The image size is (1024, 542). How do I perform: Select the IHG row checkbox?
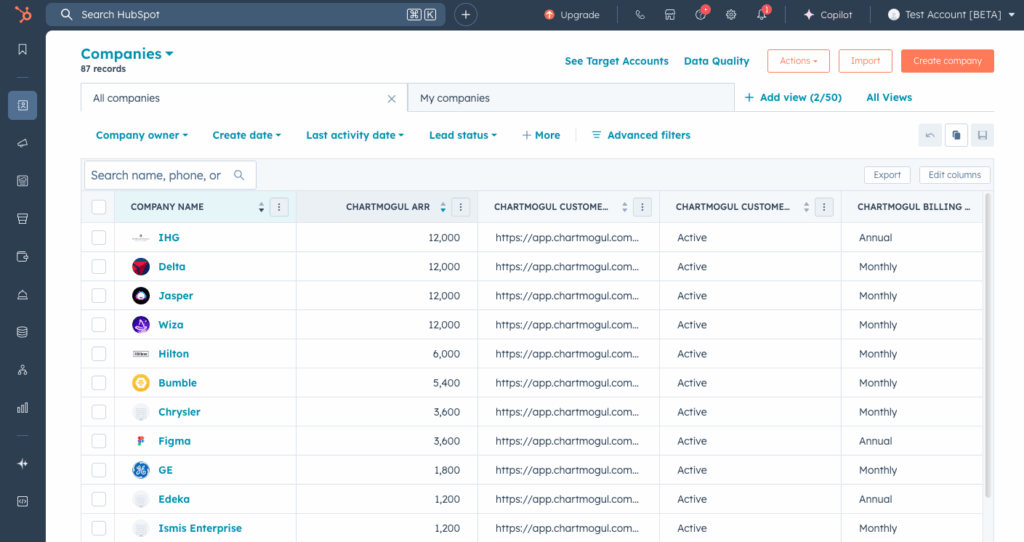pos(99,238)
